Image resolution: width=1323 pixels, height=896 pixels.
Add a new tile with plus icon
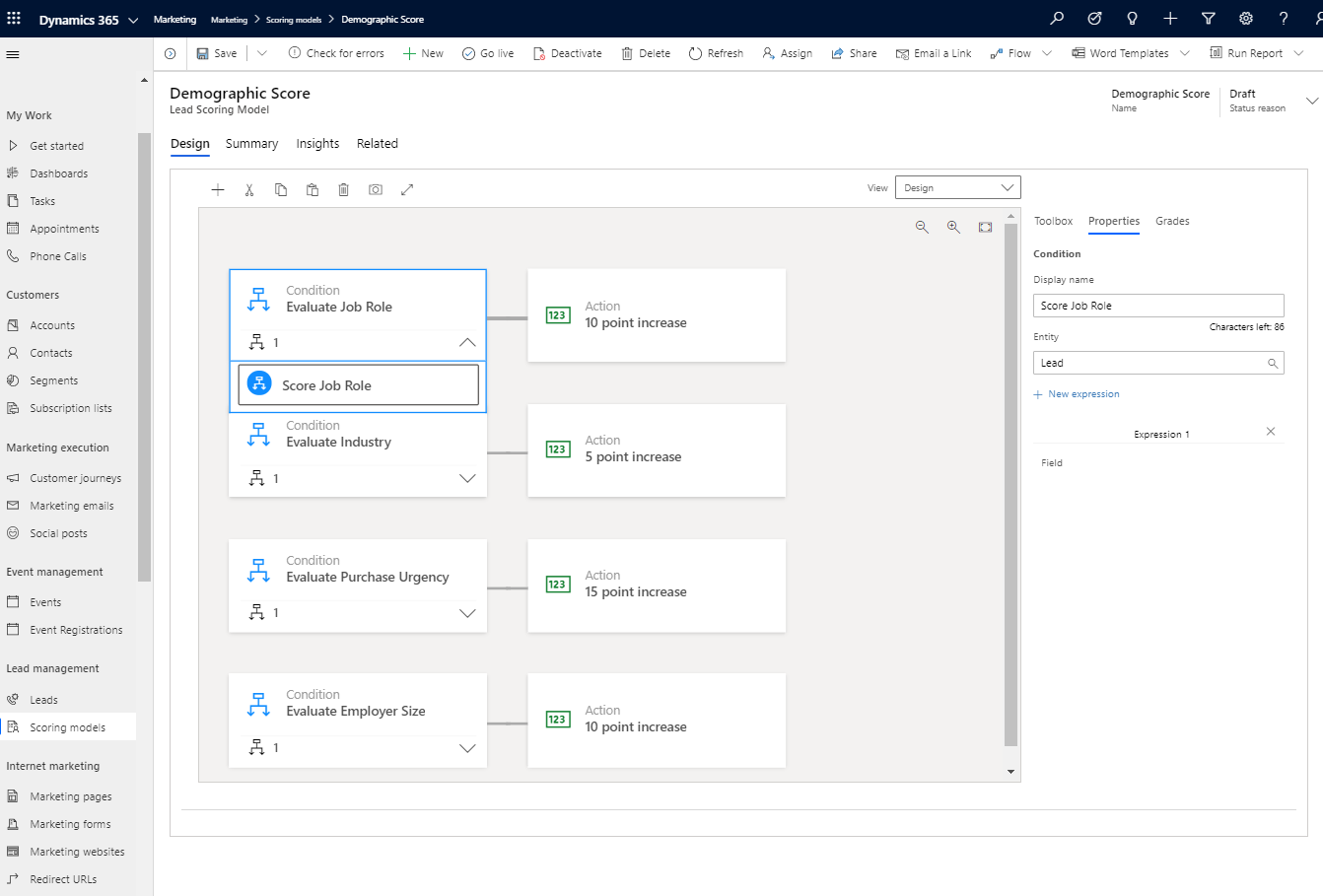[x=218, y=189]
